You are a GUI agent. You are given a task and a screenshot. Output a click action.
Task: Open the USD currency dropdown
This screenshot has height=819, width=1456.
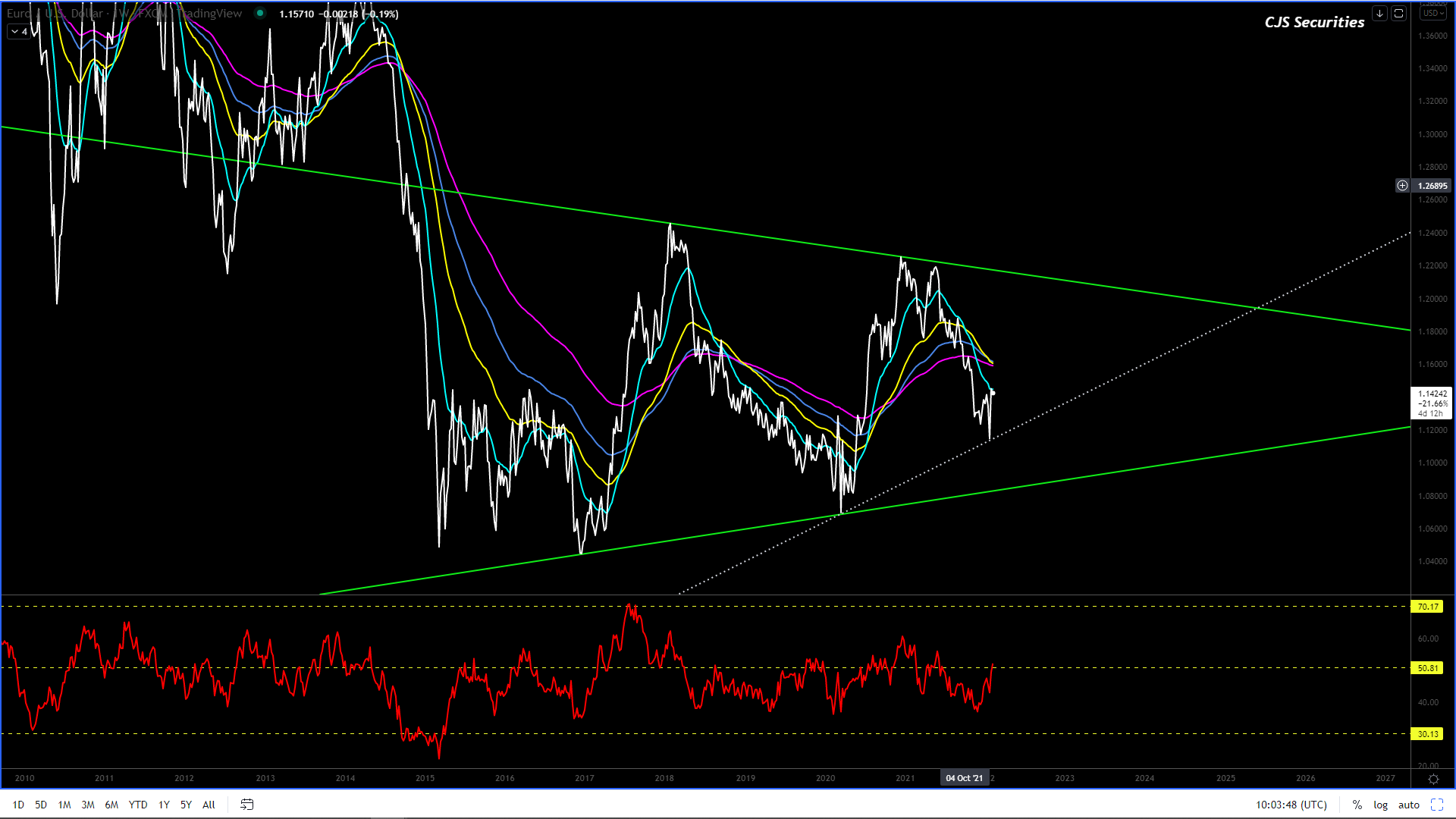coord(1432,14)
